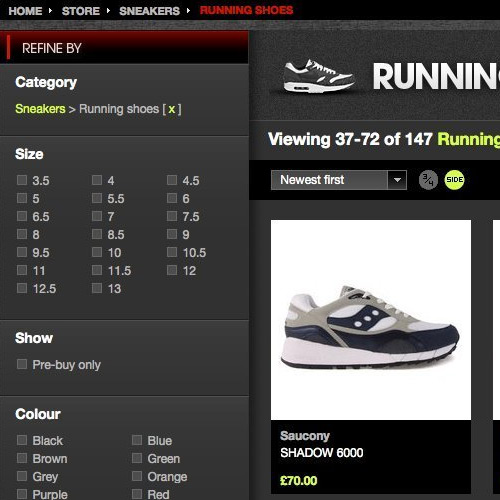Toggle size 11.5 checkbox
This screenshot has width=500, height=500.
(97, 270)
